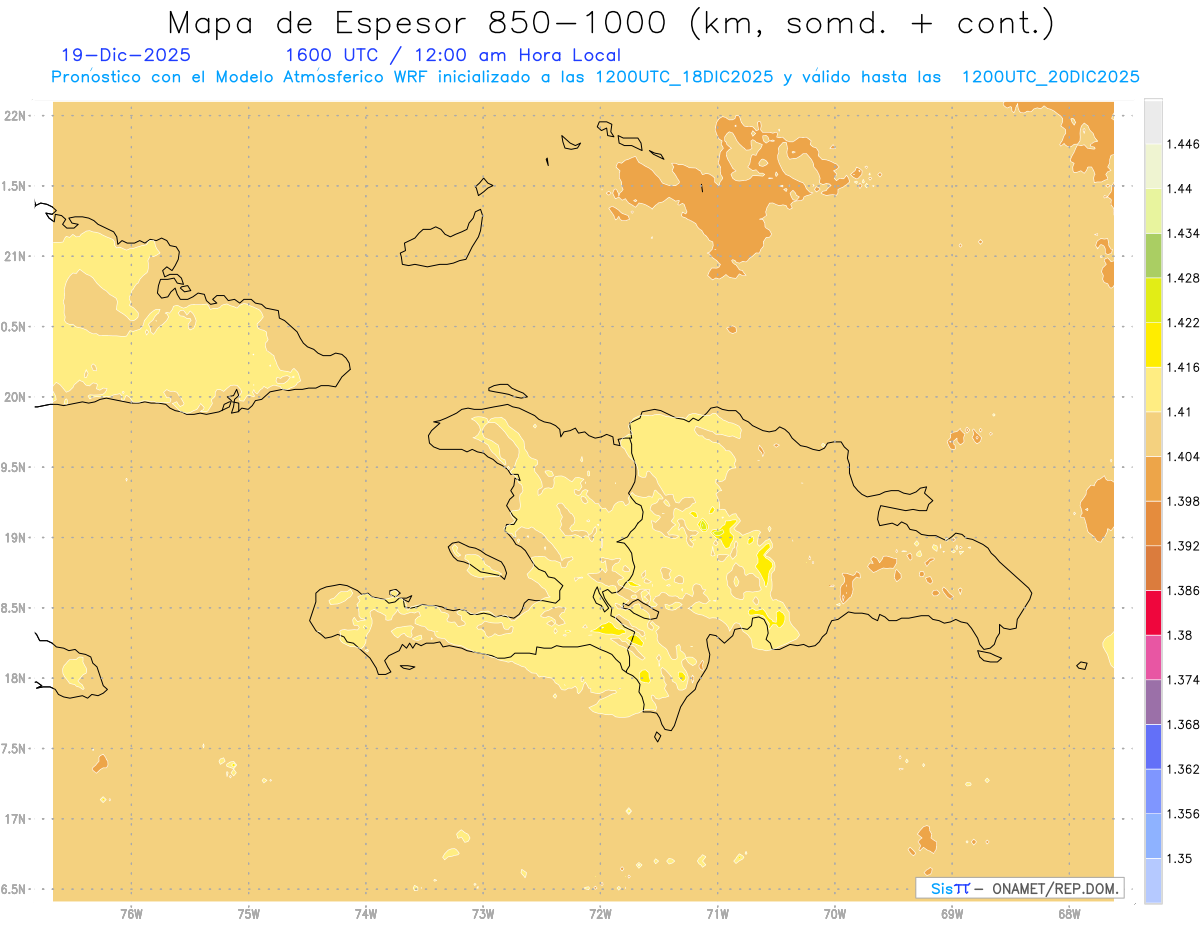Viewport: 1200px width, 927px height.
Task: Click the colorbar value '1.404'
Action: tap(1184, 456)
